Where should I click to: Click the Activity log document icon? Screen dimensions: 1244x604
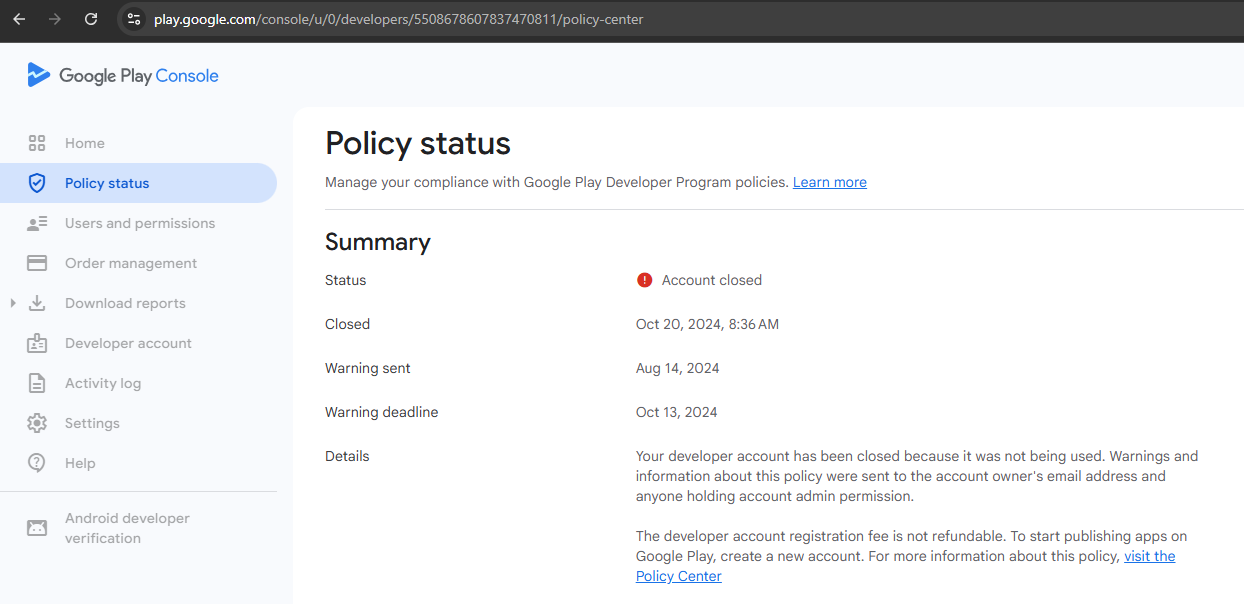click(x=37, y=383)
